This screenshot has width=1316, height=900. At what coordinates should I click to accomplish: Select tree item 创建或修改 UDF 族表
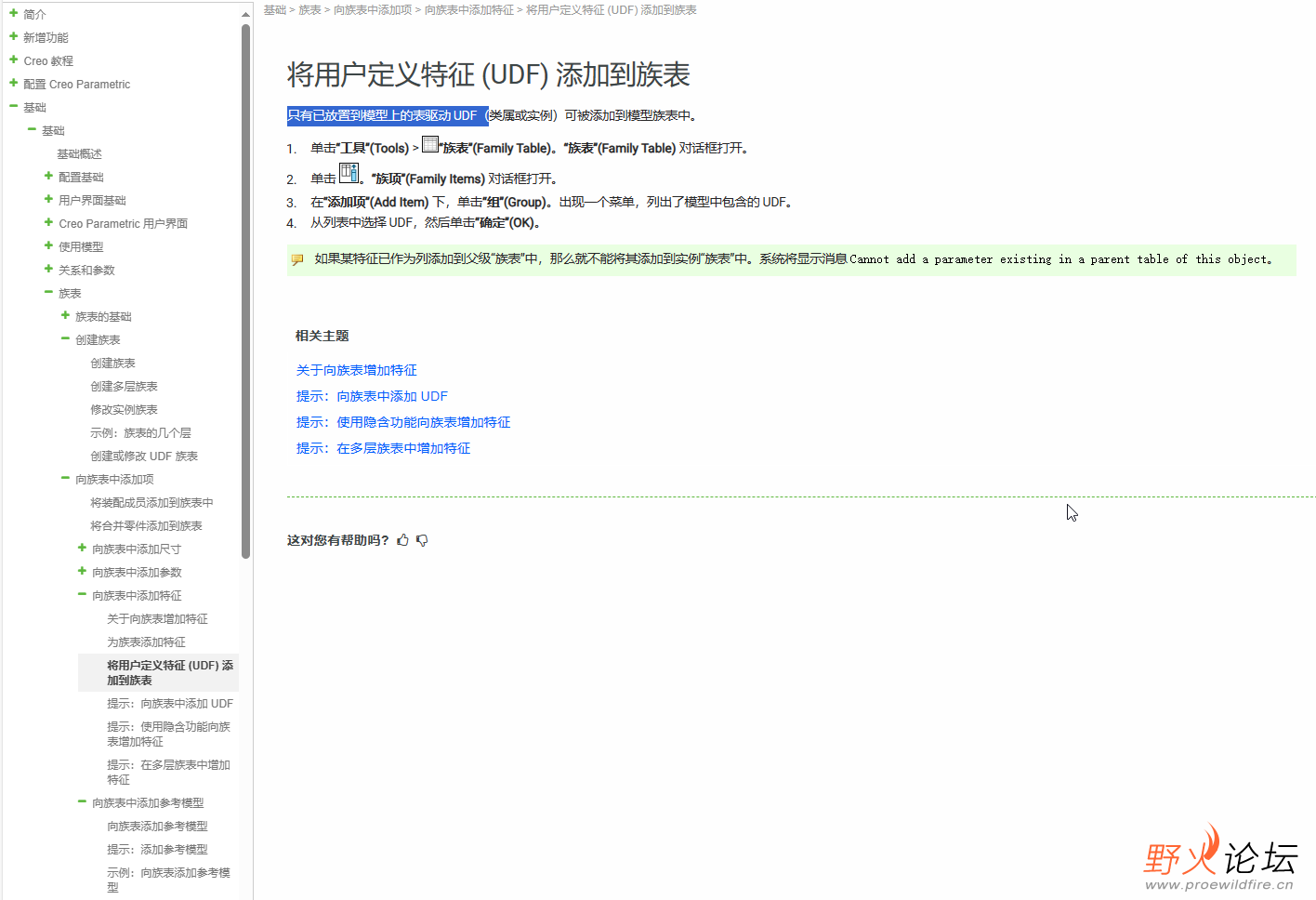pos(144,456)
